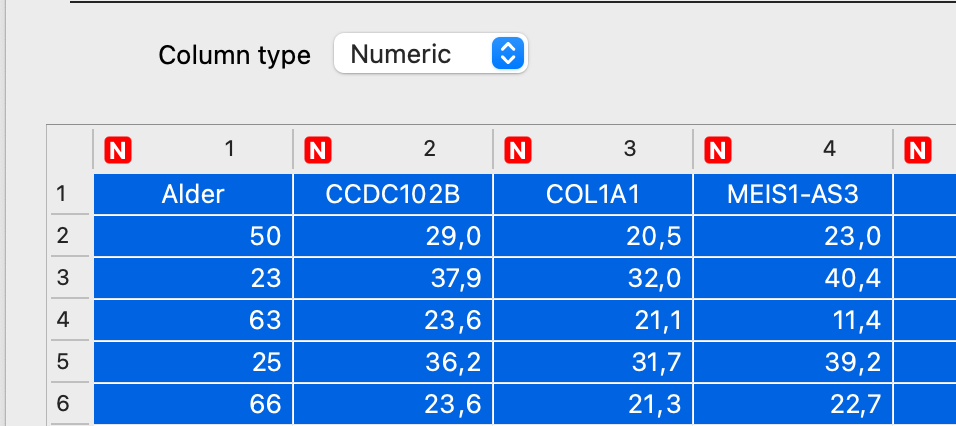Click the cell containing 22,7
The image size is (956, 426).
793,404
